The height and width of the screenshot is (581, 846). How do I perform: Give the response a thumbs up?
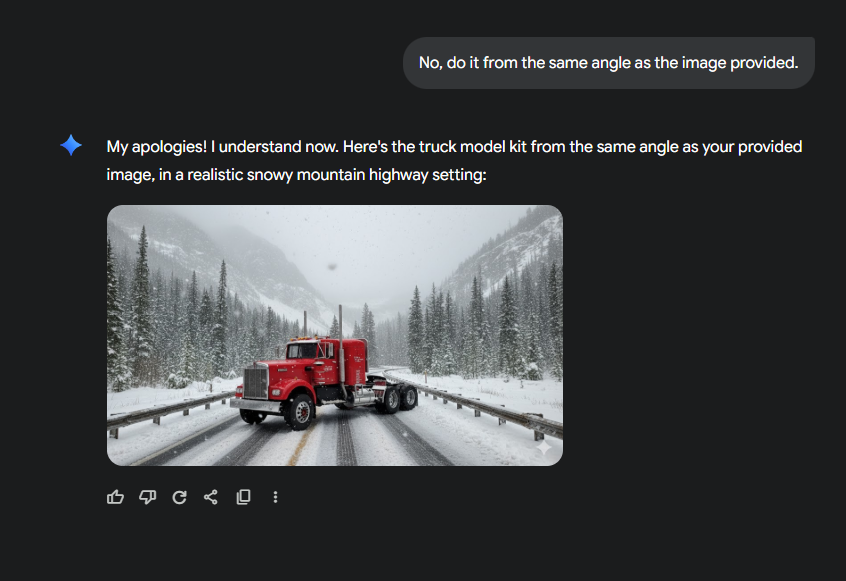click(115, 497)
